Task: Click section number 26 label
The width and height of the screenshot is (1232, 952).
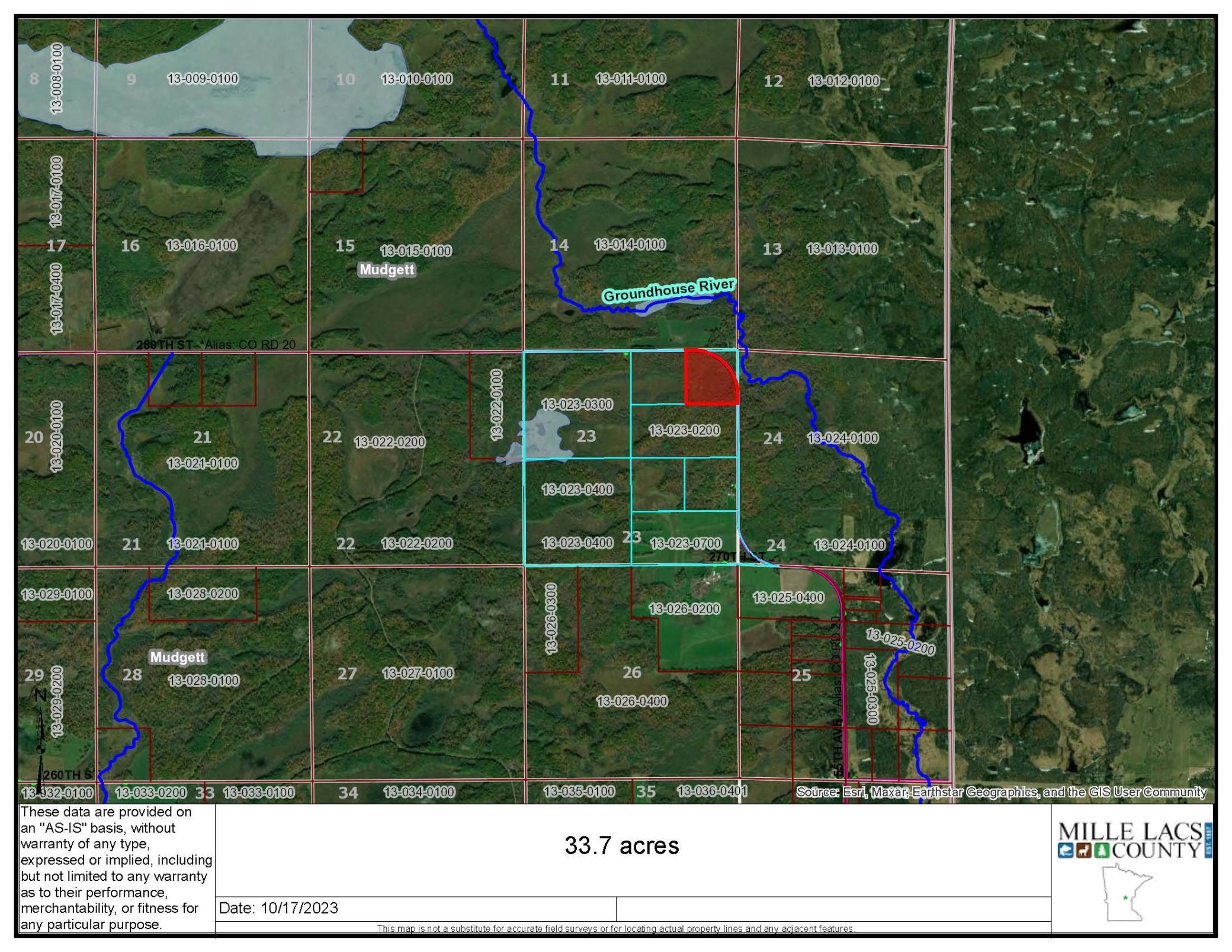Action: pyautogui.click(x=631, y=672)
